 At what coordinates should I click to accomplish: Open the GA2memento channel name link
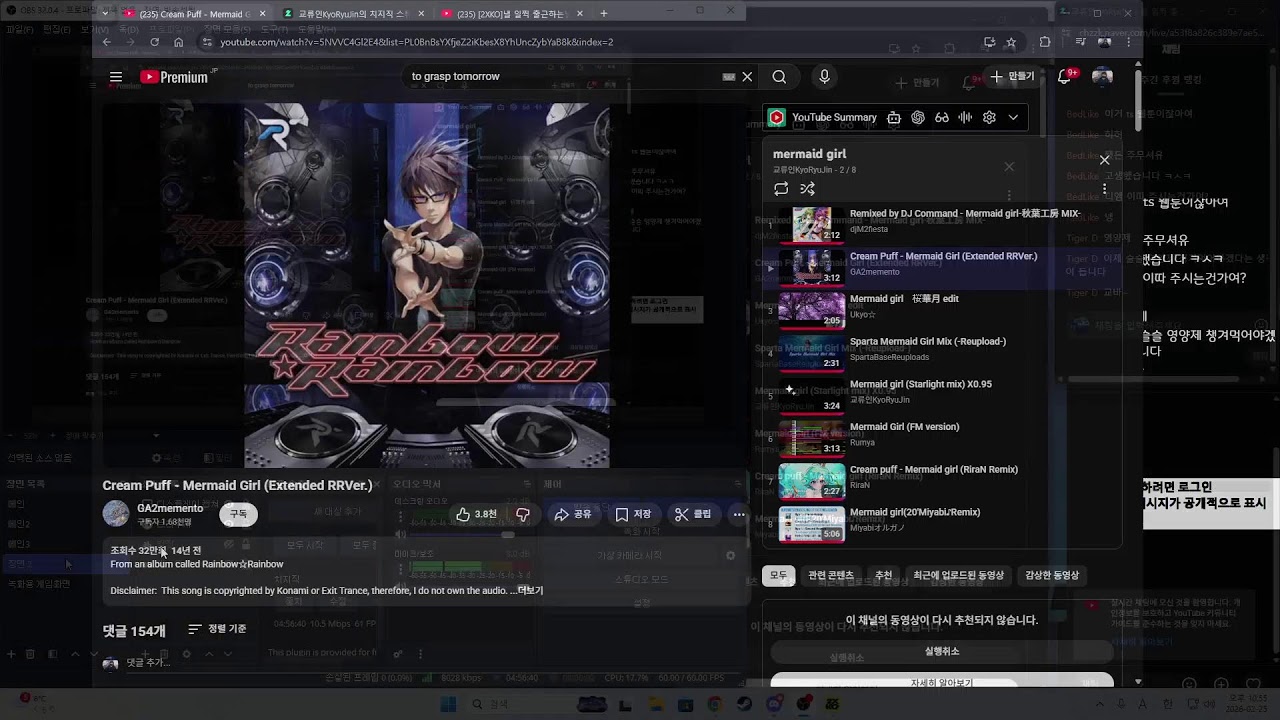tap(170, 508)
